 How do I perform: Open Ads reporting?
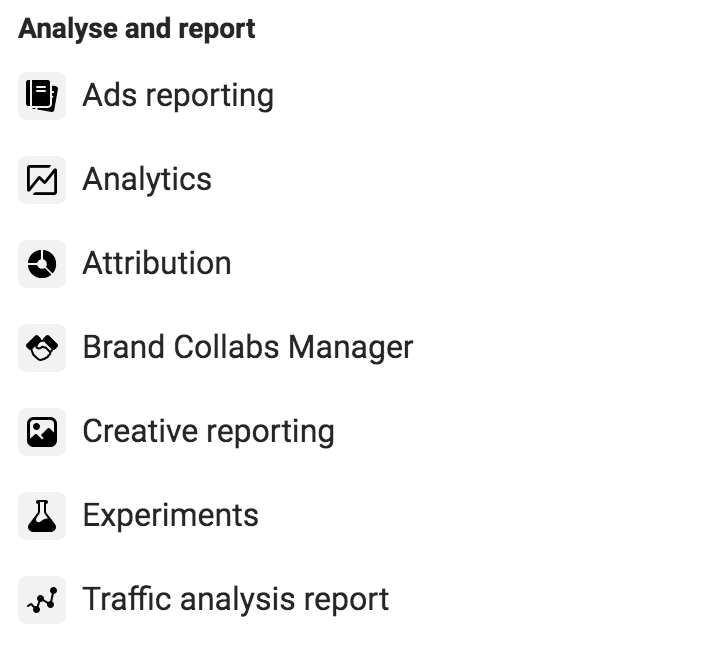177,96
